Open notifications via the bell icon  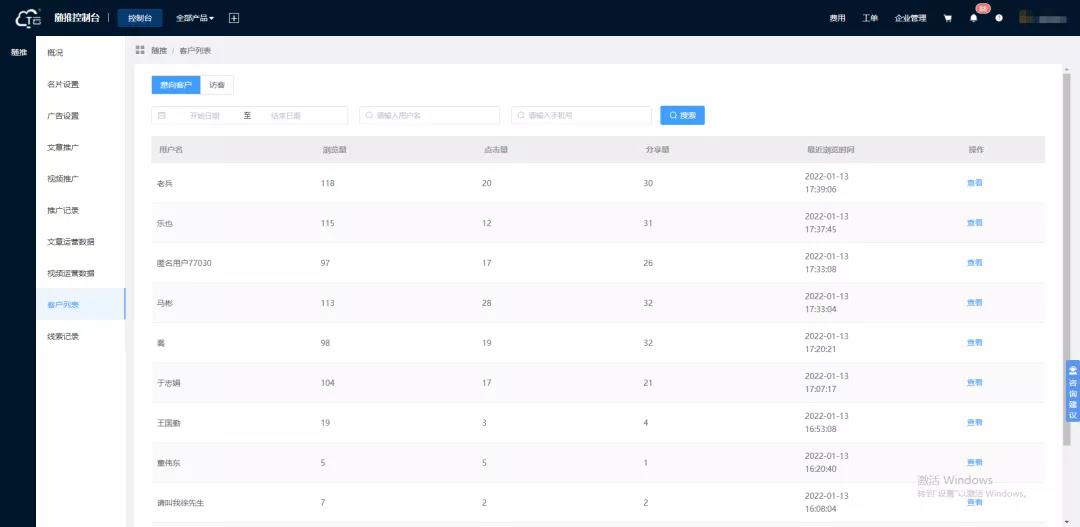tap(974, 18)
